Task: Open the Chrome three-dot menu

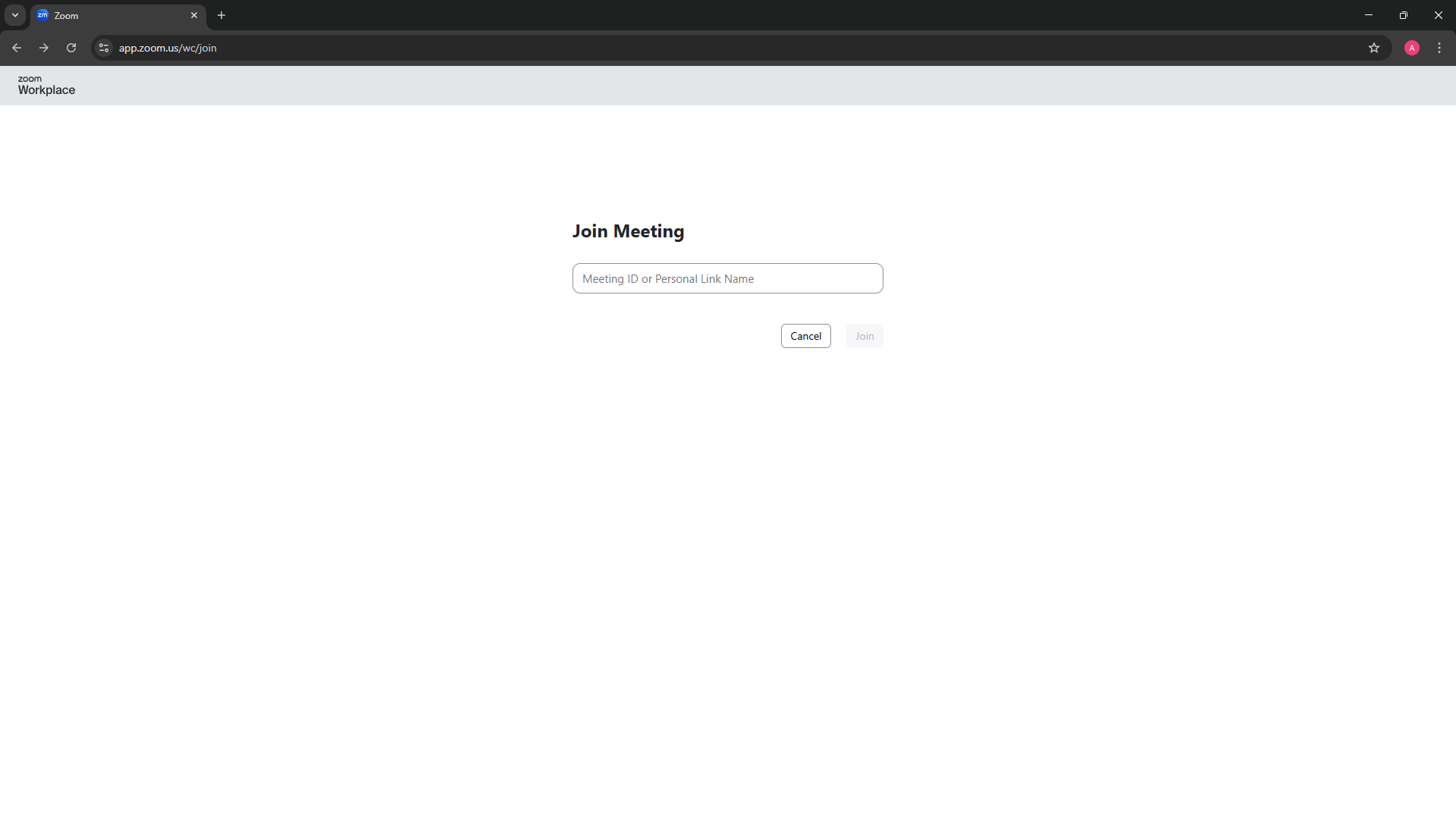Action: [x=1439, y=48]
